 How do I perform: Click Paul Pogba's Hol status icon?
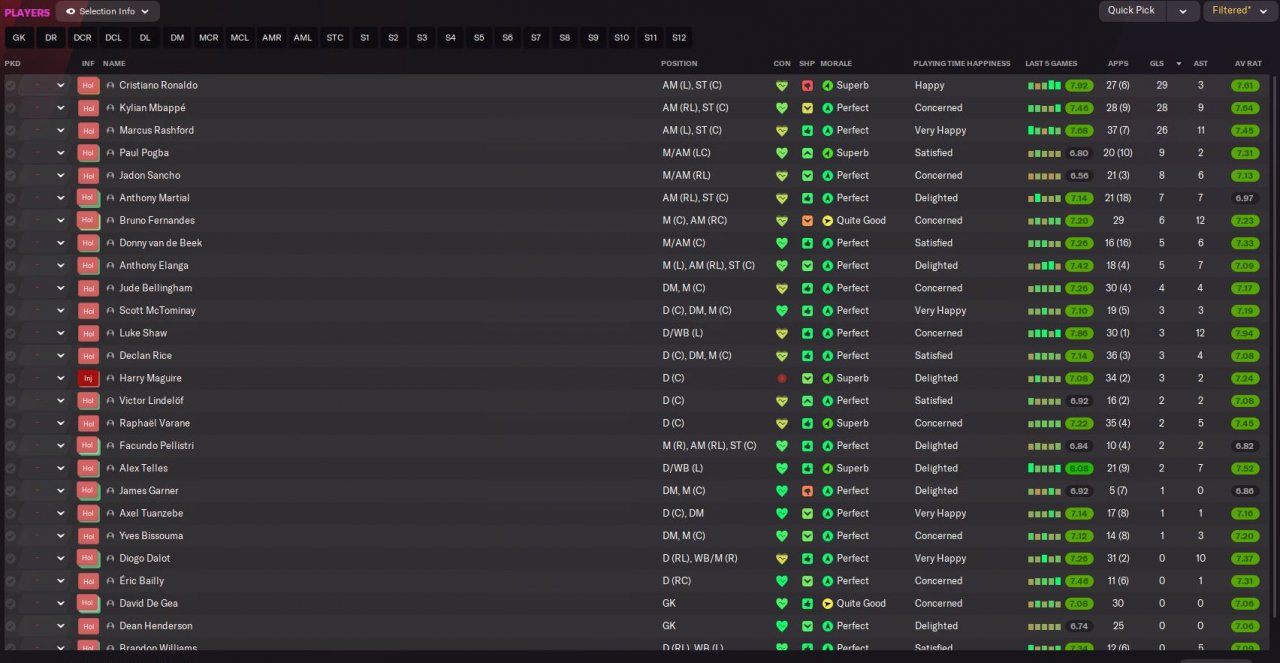[88, 153]
